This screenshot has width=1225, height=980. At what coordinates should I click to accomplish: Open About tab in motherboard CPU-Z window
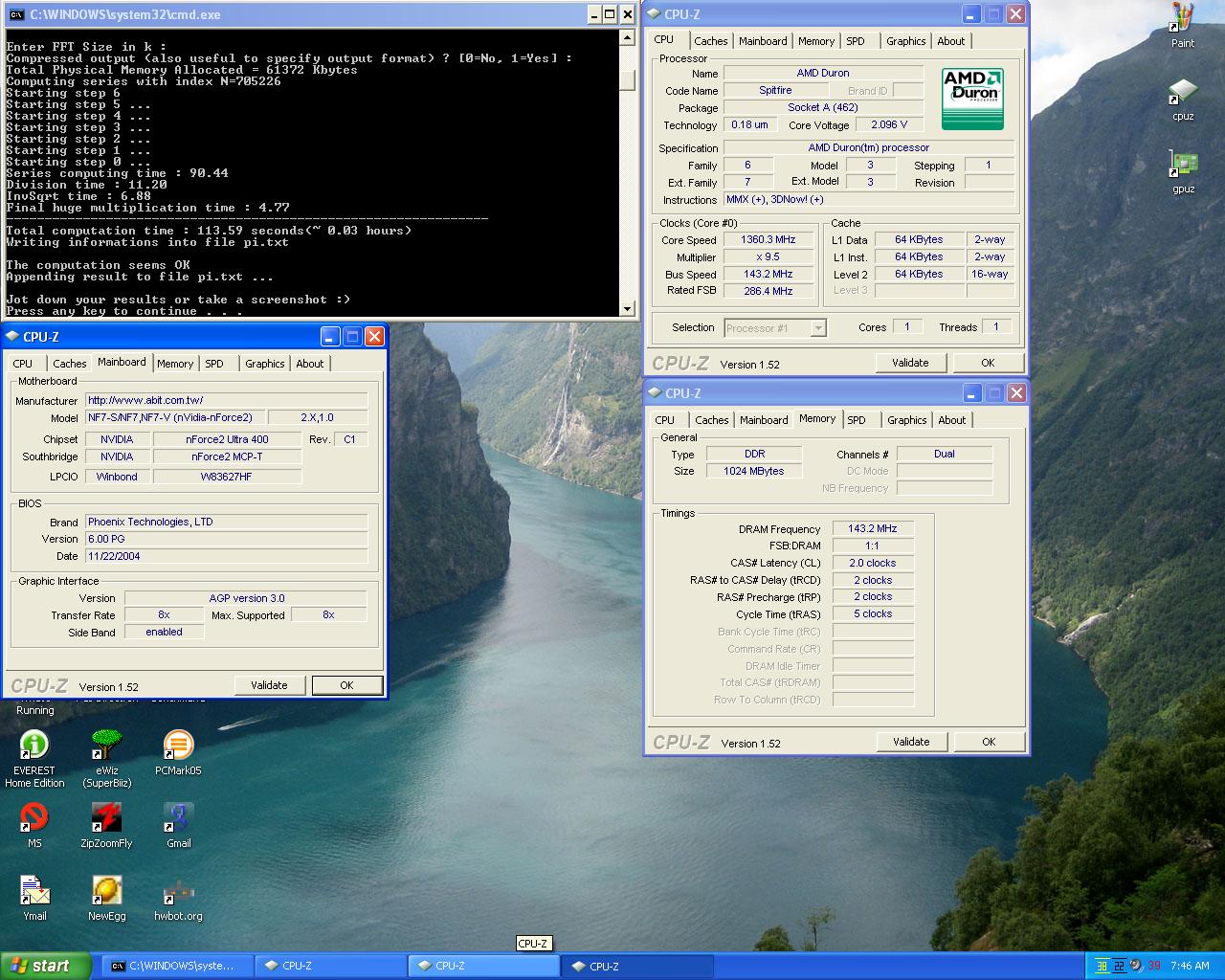coord(309,364)
